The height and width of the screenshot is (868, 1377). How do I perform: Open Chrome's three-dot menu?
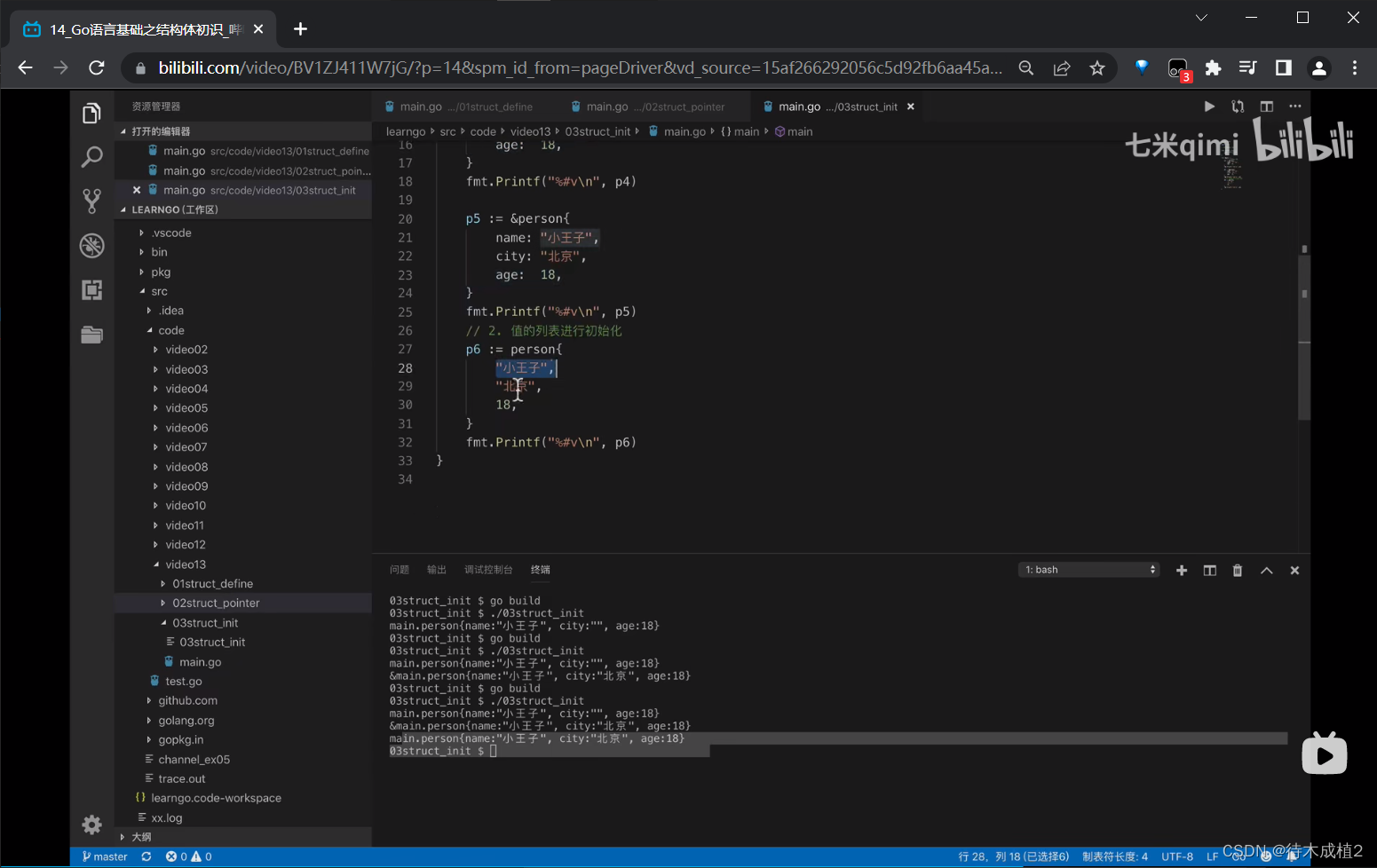(1355, 68)
